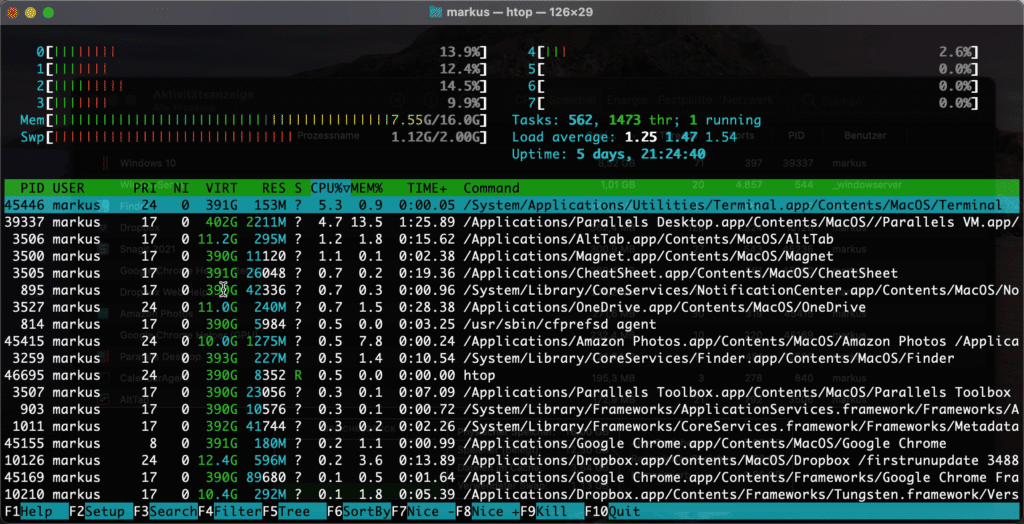Select the CheatSheet process row
This screenshot has width=1024, height=524.
pos(511,273)
